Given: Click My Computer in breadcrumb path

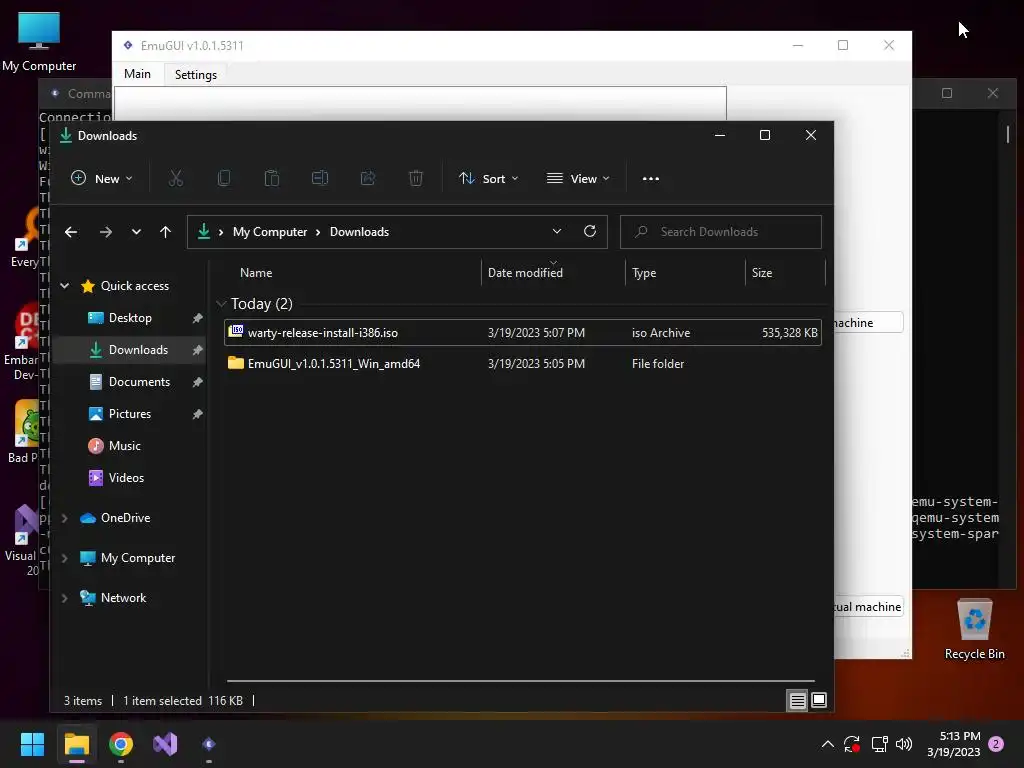Looking at the screenshot, I should (270, 232).
